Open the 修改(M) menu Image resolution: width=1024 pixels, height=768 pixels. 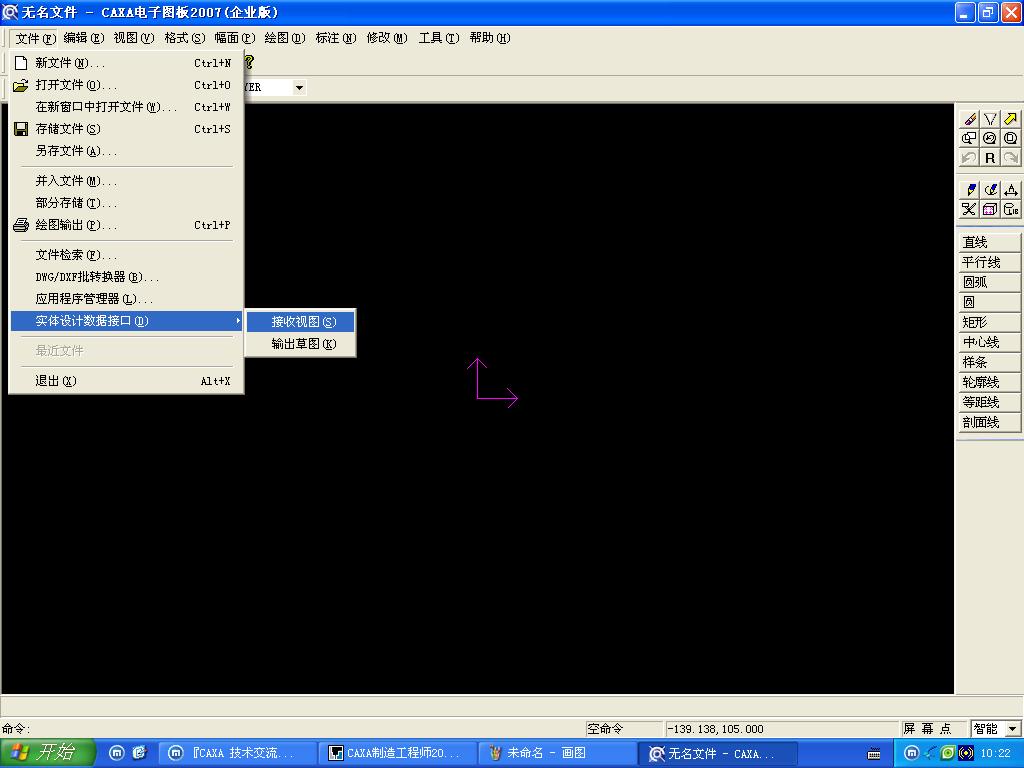tap(387, 39)
